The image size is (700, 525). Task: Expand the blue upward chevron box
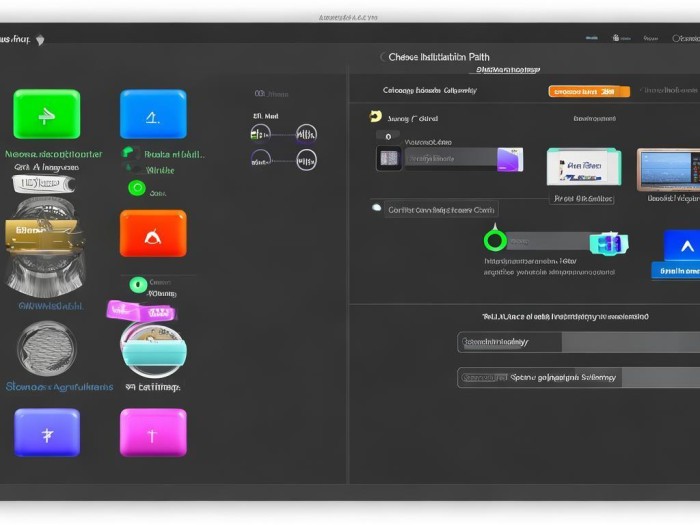[x=682, y=246]
